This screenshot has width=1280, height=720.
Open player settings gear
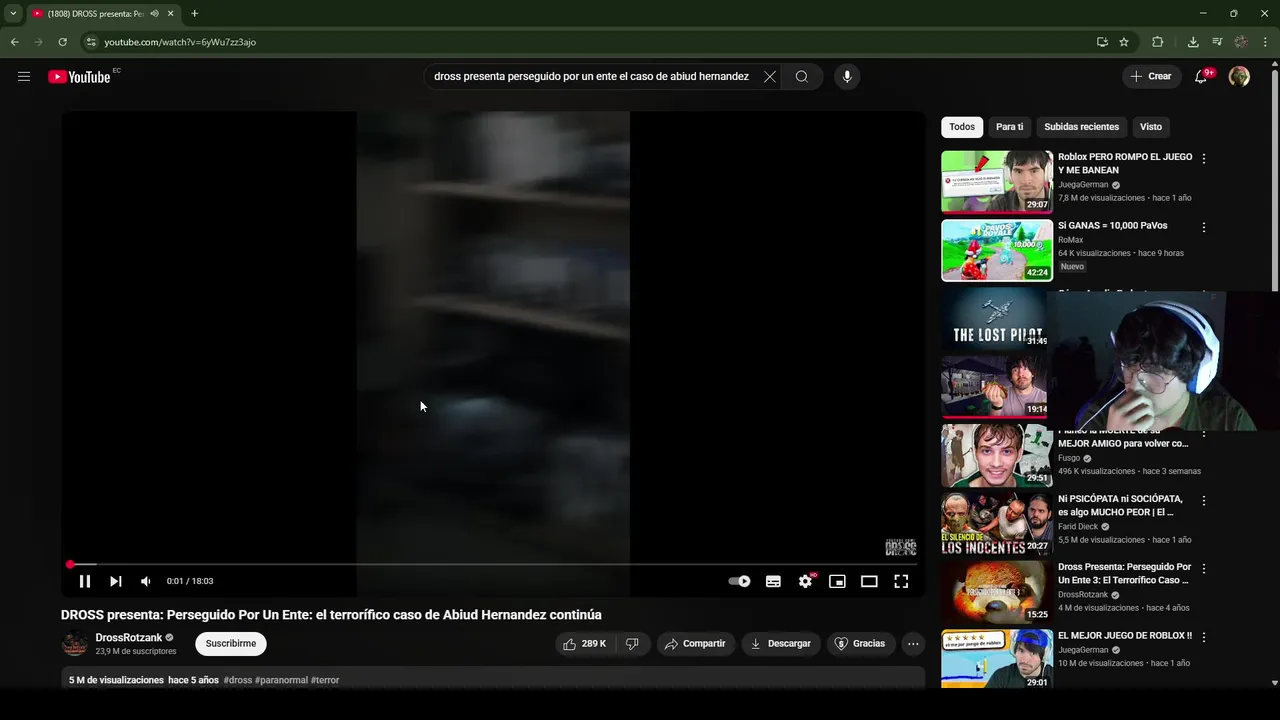coord(805,581)
